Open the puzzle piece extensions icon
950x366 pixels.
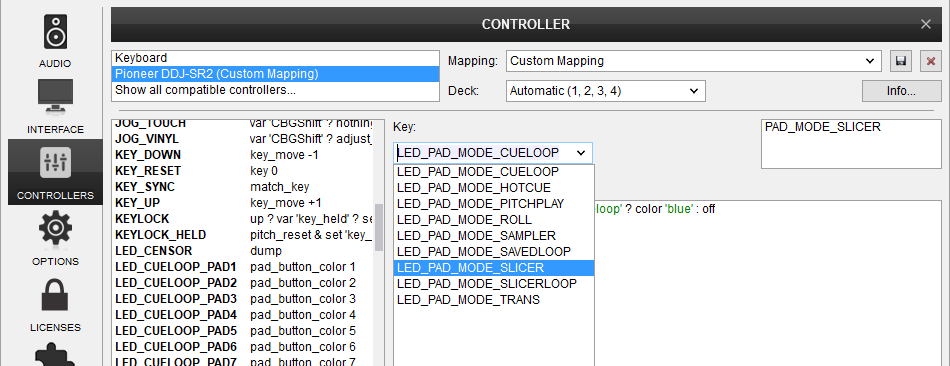[x=55, y=355]
